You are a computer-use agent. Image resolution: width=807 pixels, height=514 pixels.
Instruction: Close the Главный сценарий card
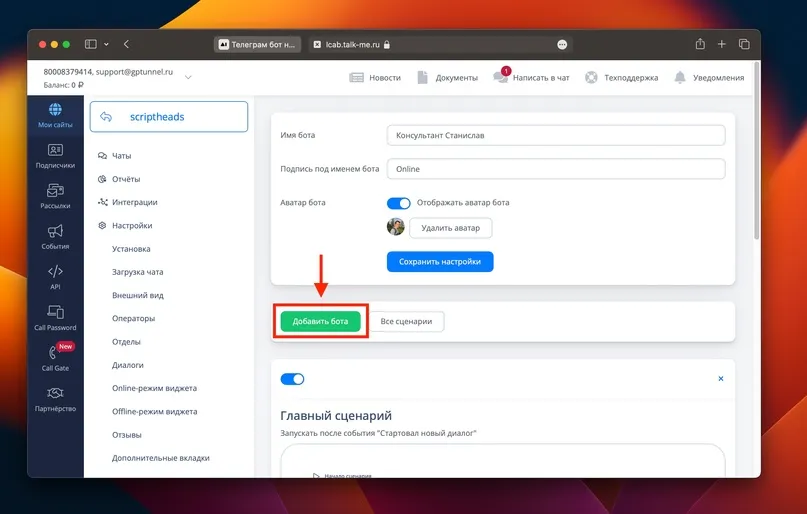721,379
